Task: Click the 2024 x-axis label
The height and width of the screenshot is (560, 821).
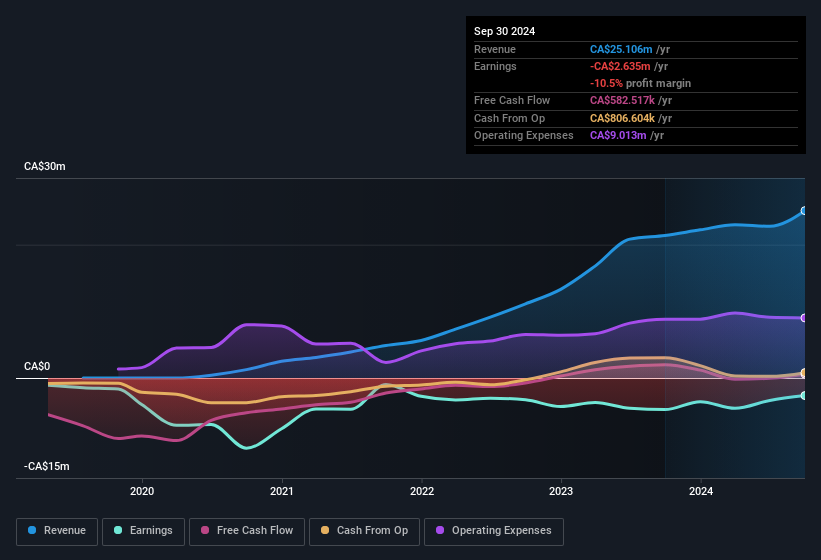Action: click(701, 491)
